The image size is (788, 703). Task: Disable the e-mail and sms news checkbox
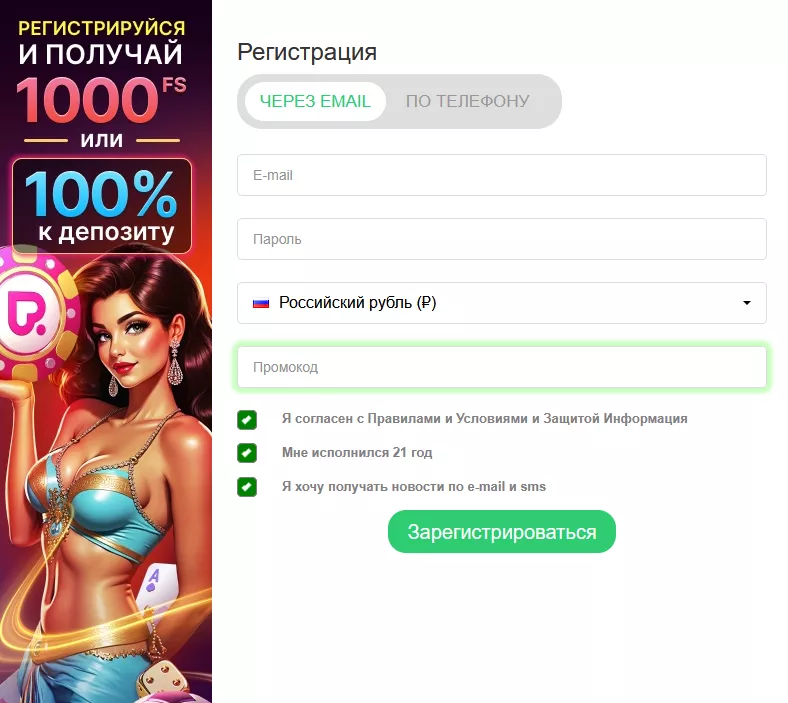[247, 486]
